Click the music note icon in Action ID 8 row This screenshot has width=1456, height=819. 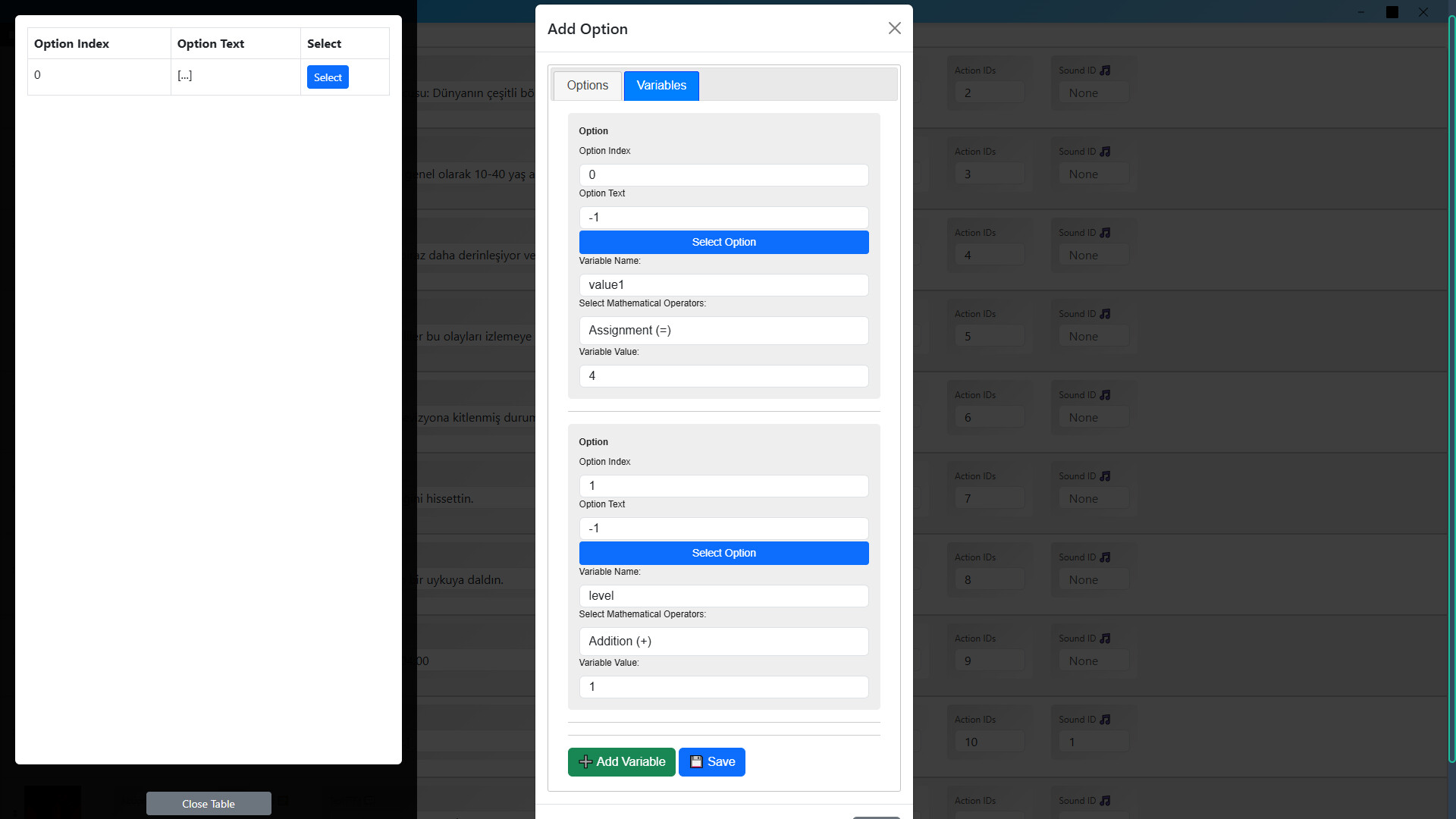pos(1106,557)
